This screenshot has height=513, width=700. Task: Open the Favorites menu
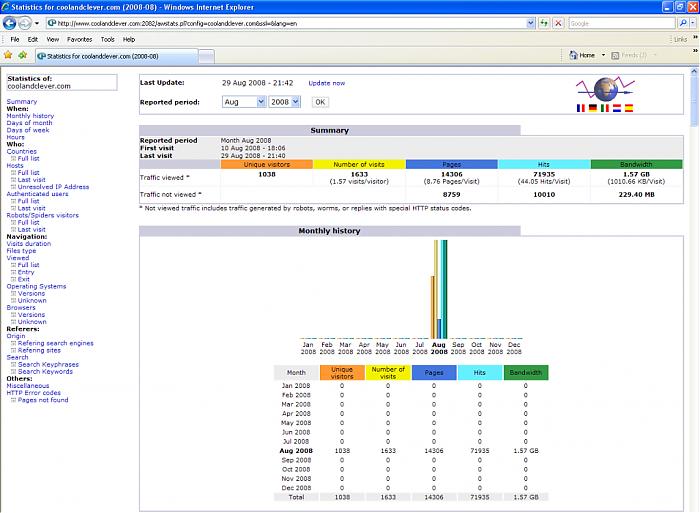point(79,39)
